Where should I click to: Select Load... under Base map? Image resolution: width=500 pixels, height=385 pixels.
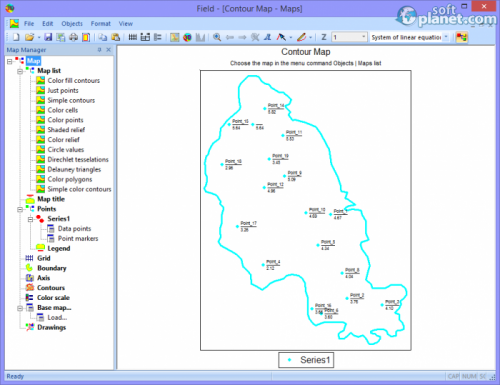pyautogui.click(x=57, y=318)
